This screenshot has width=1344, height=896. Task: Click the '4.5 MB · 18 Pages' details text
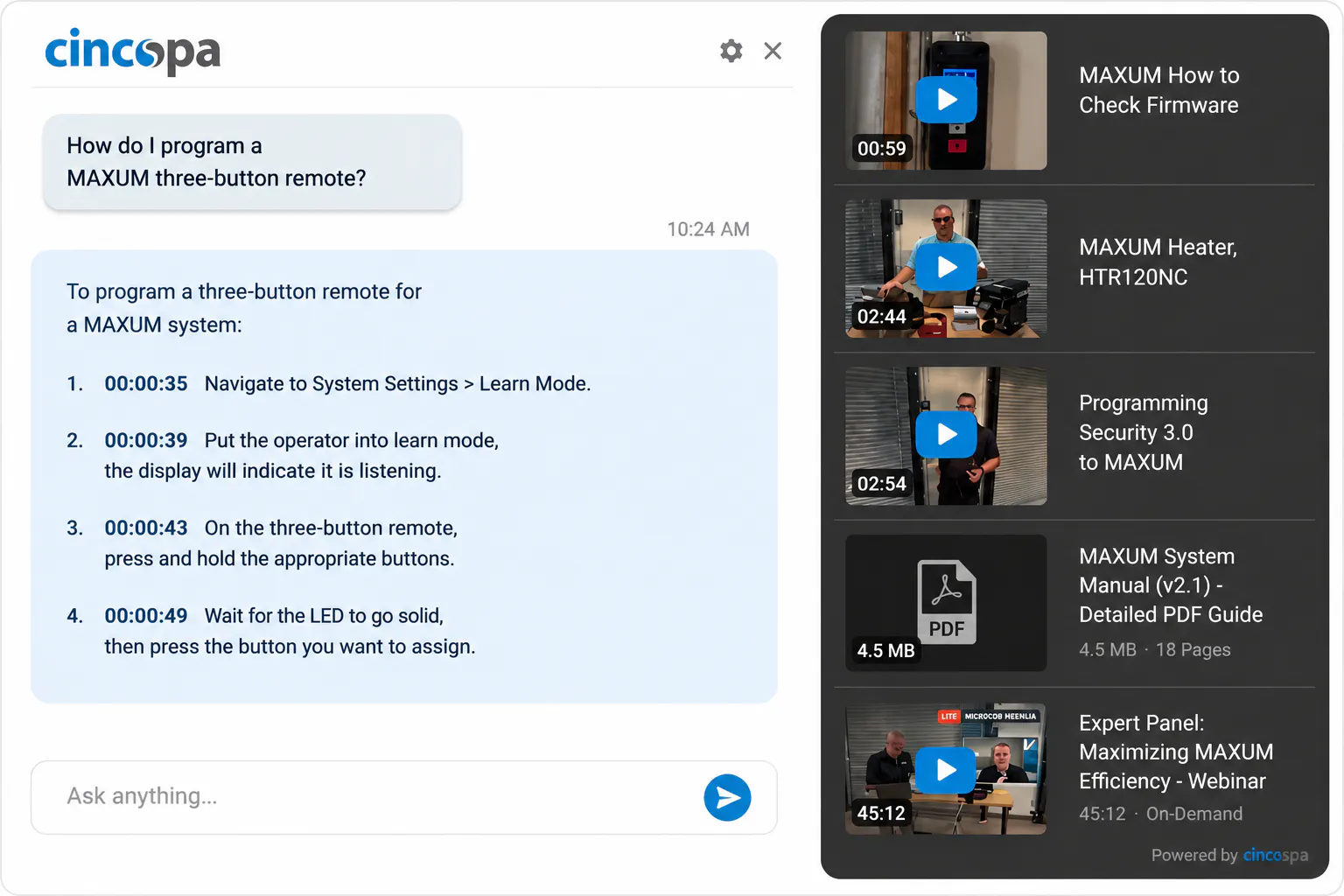coord(1154,650)
